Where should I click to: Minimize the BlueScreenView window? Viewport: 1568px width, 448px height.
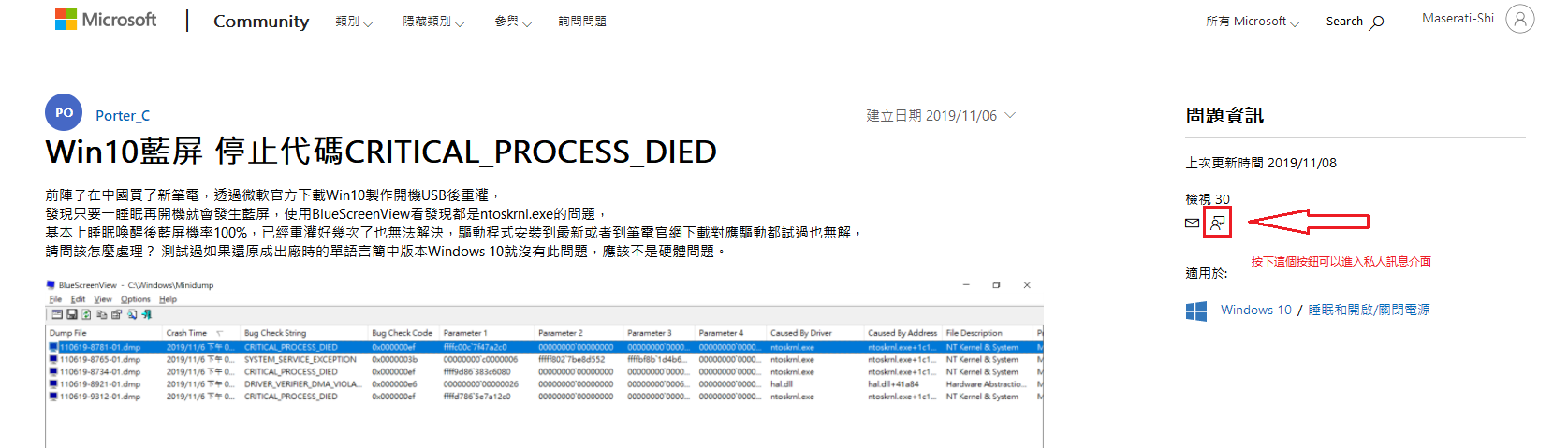point(966,285)
